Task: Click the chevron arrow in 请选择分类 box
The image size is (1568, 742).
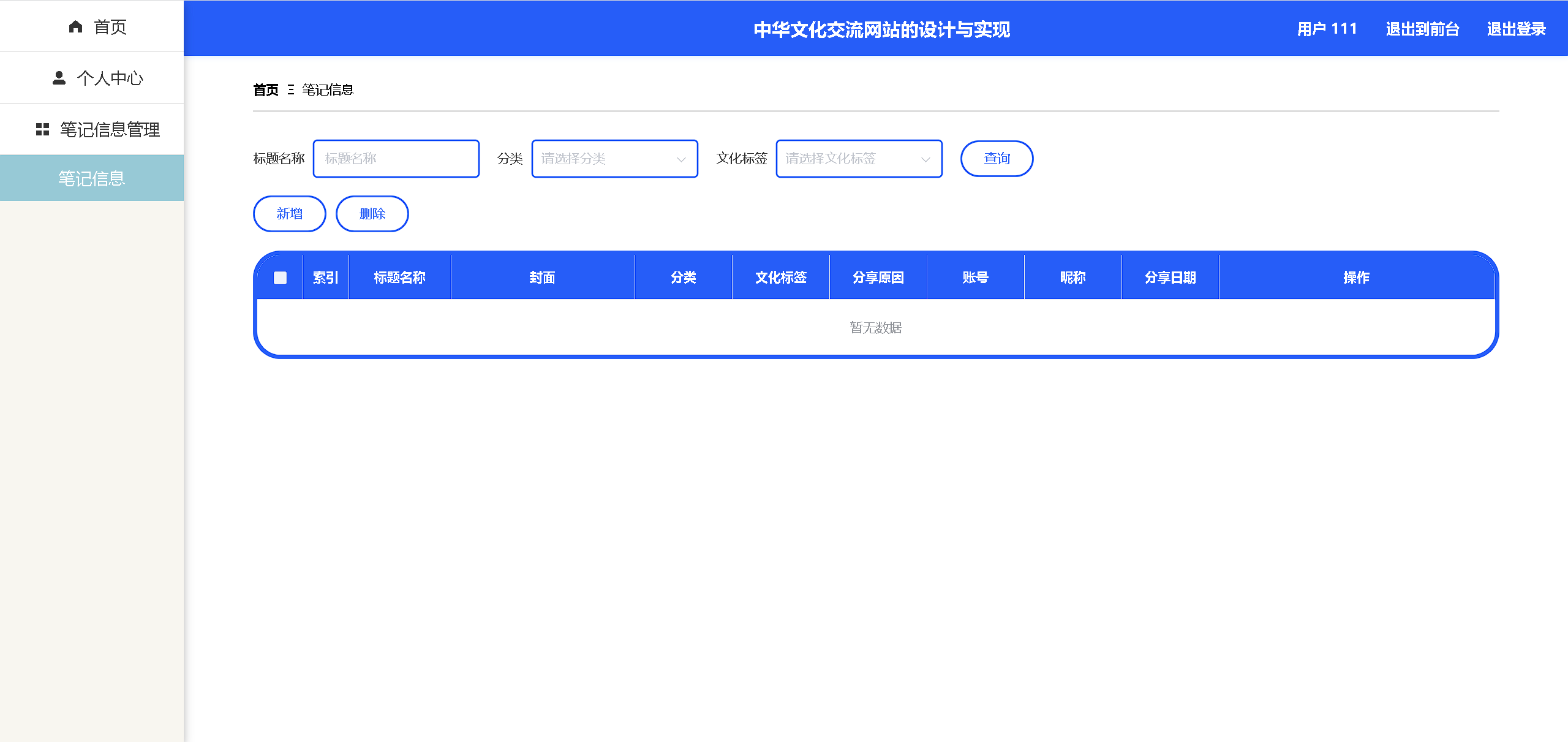Action: click(681, 159)
